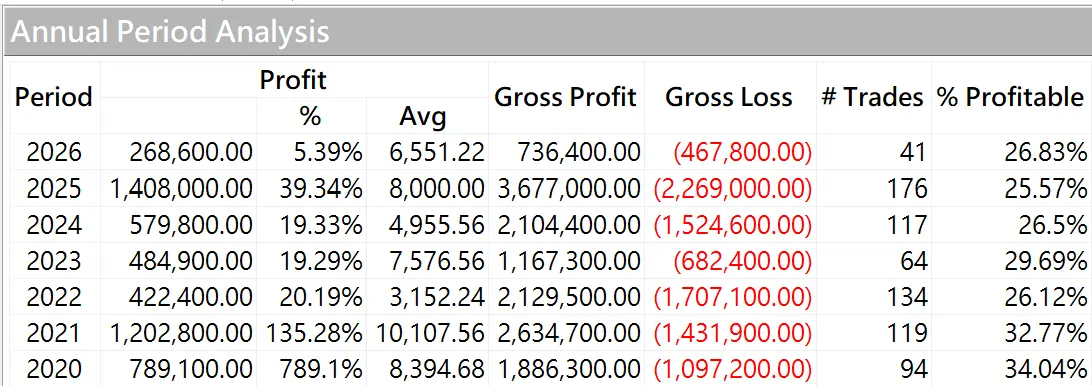Click the 26.83% profitable value
1092x386 pixels.
pyautogui.click(x=1045, y=153)
